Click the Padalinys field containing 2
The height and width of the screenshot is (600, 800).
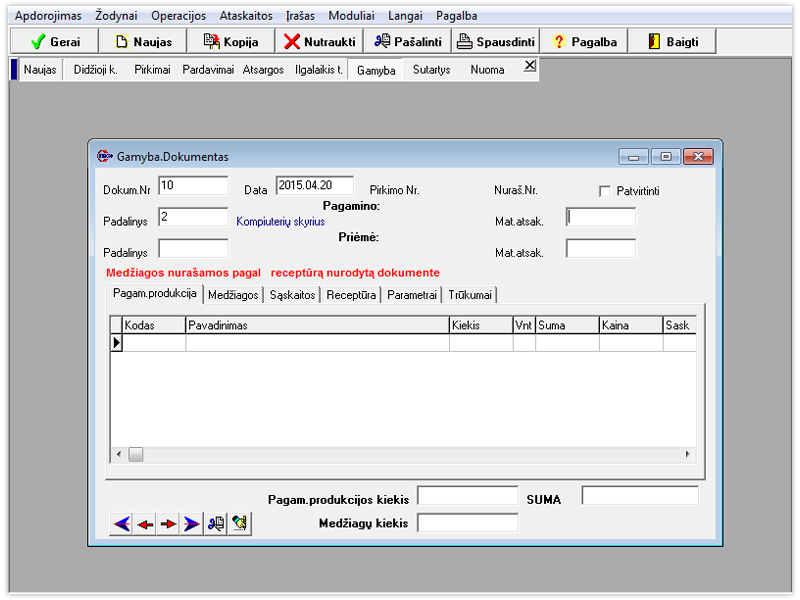193,217
